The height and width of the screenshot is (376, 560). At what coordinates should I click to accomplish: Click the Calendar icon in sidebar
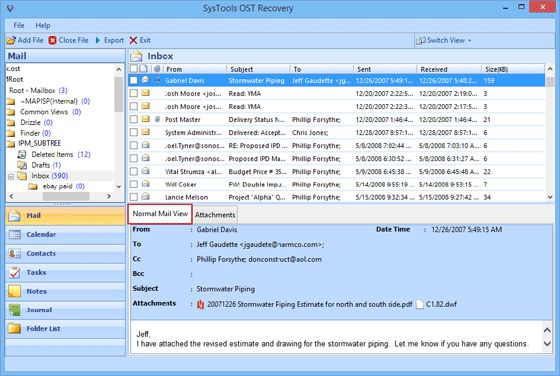[14, 235]
